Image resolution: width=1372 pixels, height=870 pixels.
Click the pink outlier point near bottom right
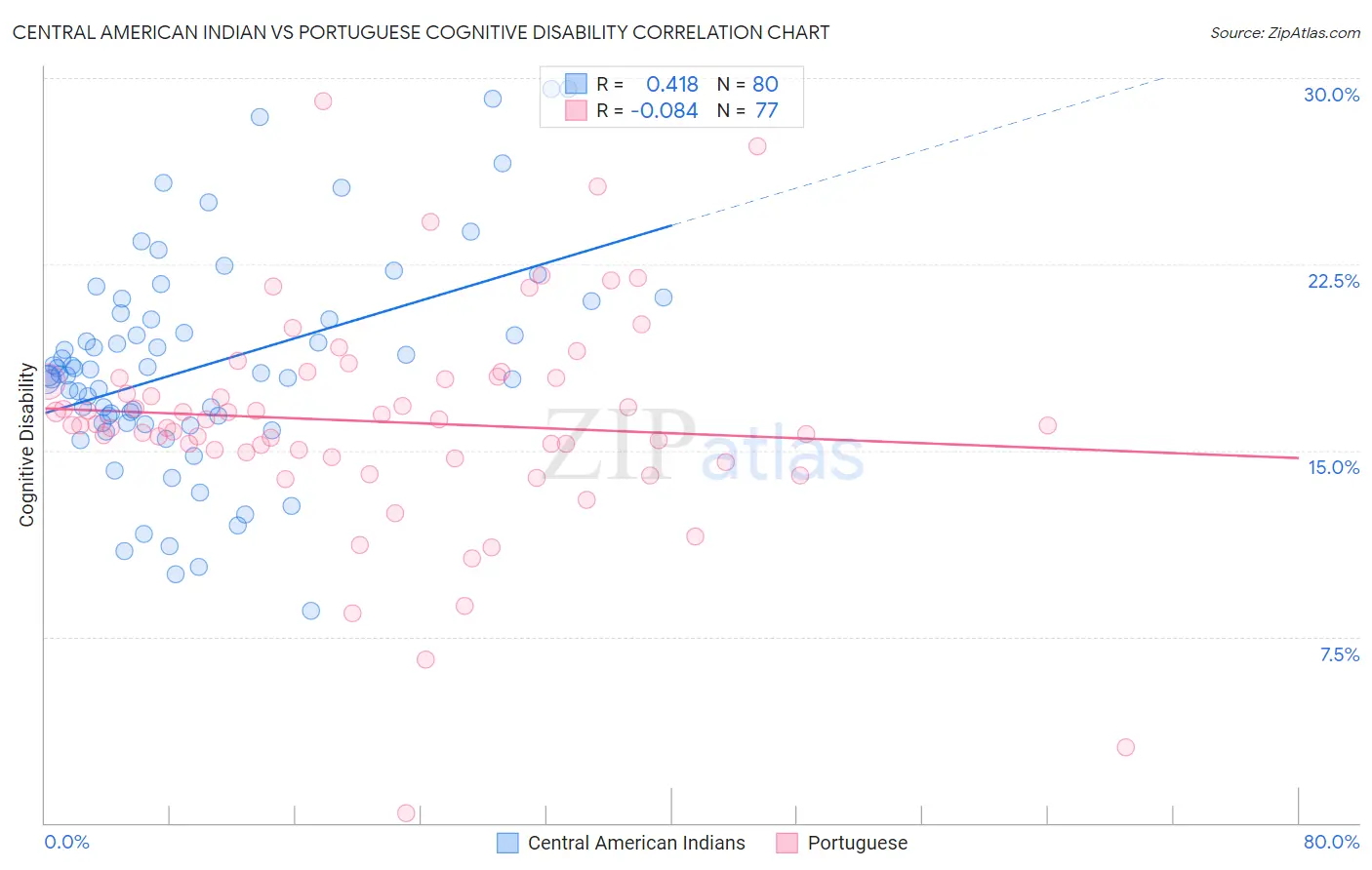coord(1125,747)
